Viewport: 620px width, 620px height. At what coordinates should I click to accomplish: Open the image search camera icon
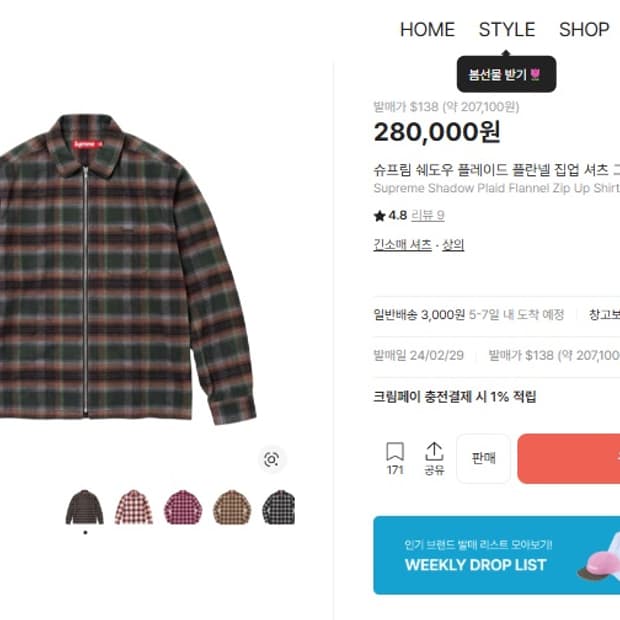tap(271, 459)
